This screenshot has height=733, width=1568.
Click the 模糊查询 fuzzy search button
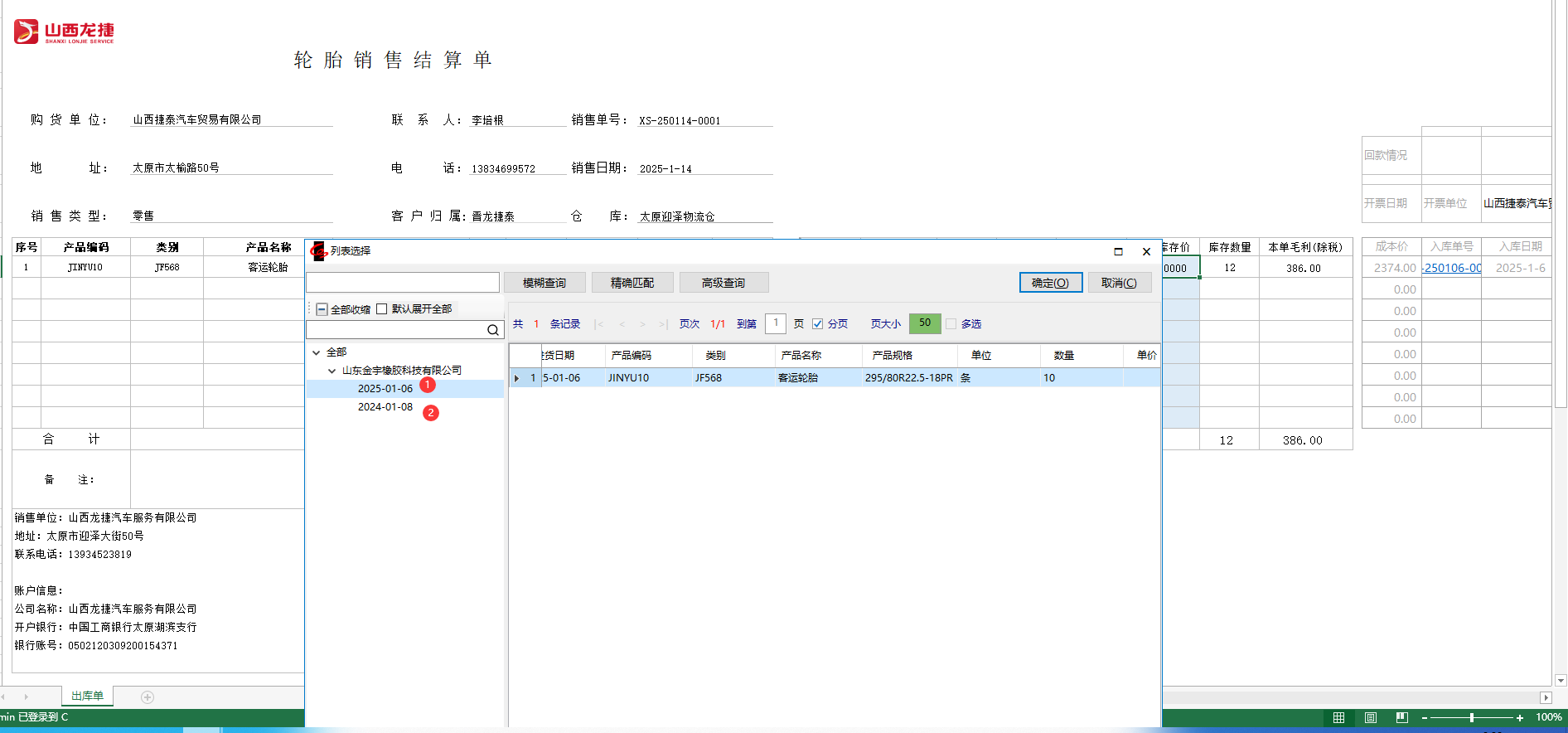(544, 283)
